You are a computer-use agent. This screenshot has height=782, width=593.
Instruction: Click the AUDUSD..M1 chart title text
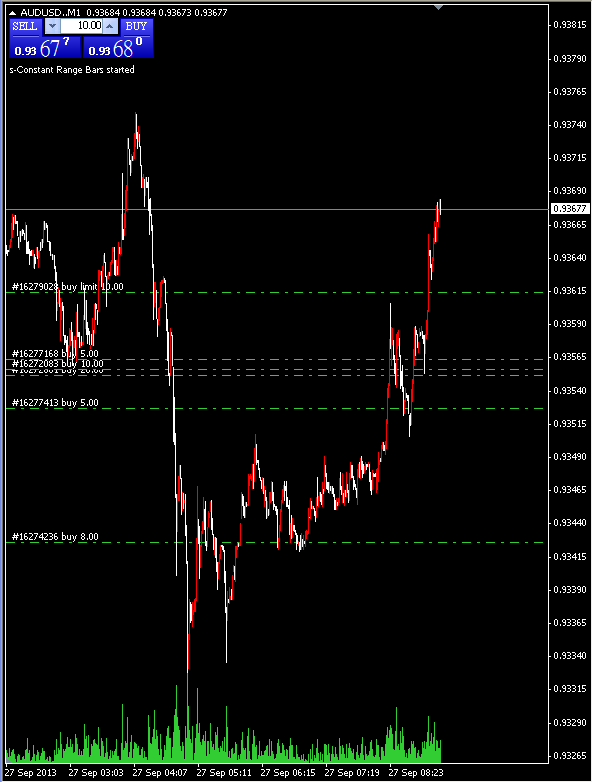(50, 12)
